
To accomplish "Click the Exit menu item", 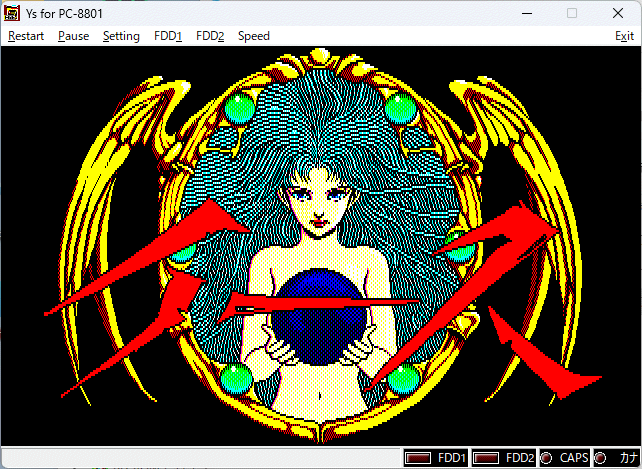I will (x=624, y=36).
